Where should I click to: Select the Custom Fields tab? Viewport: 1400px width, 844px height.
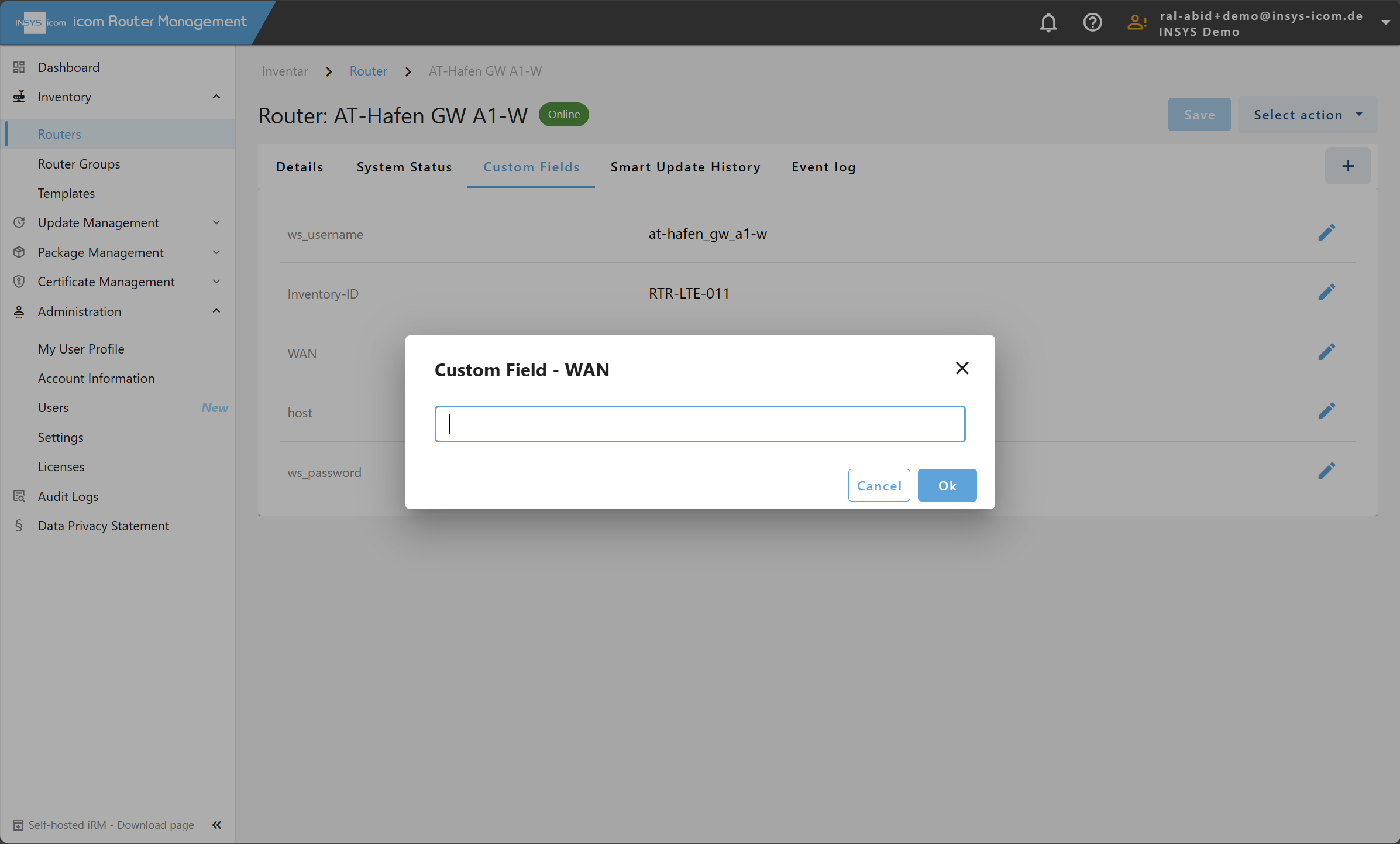coord(531,167)
